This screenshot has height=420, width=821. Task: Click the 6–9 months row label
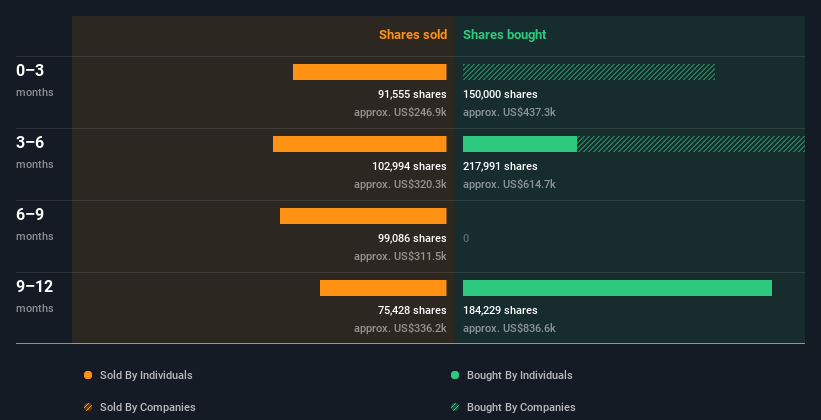pyautogui.click(x=35, y=224)
